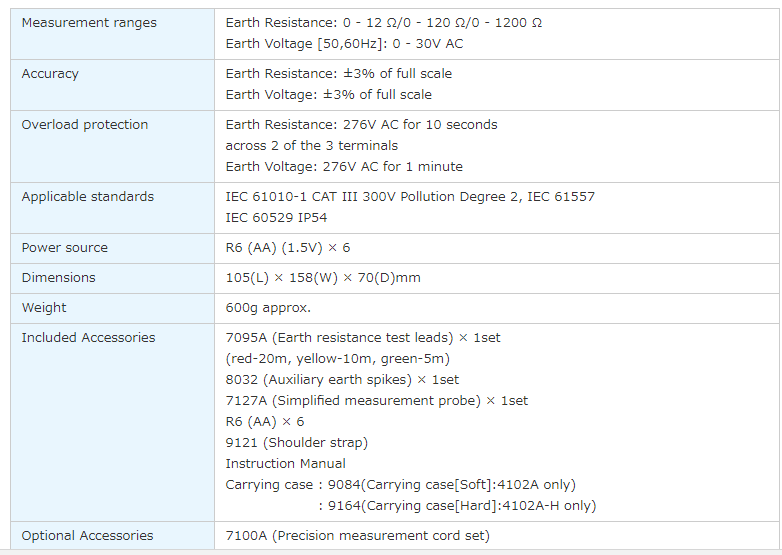Select the 9121 Shoulder strap entry
Screen dimensions: 782x555
pos(296,443)
